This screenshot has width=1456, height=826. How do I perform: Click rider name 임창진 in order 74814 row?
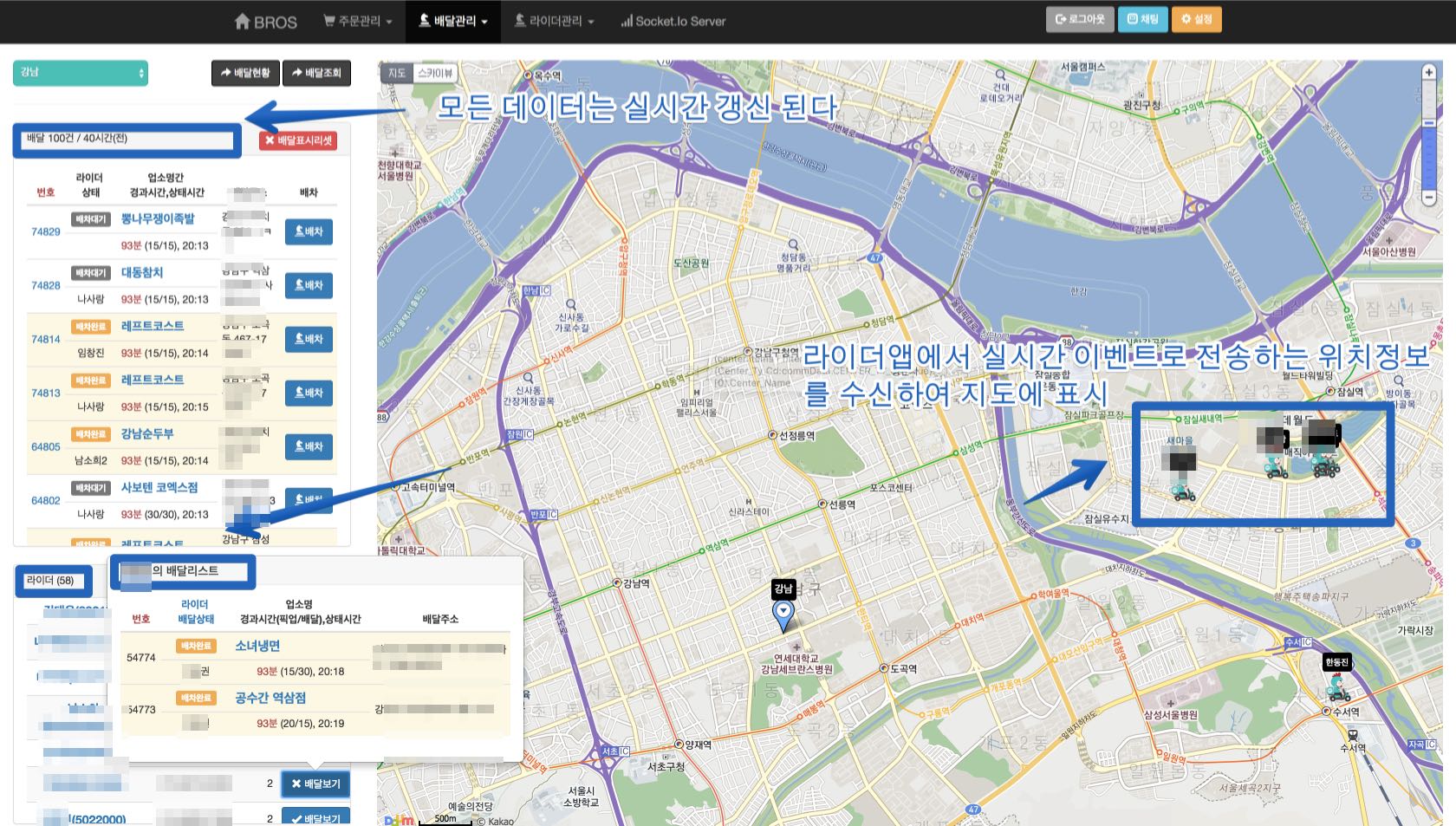click(x=90, y=353)
